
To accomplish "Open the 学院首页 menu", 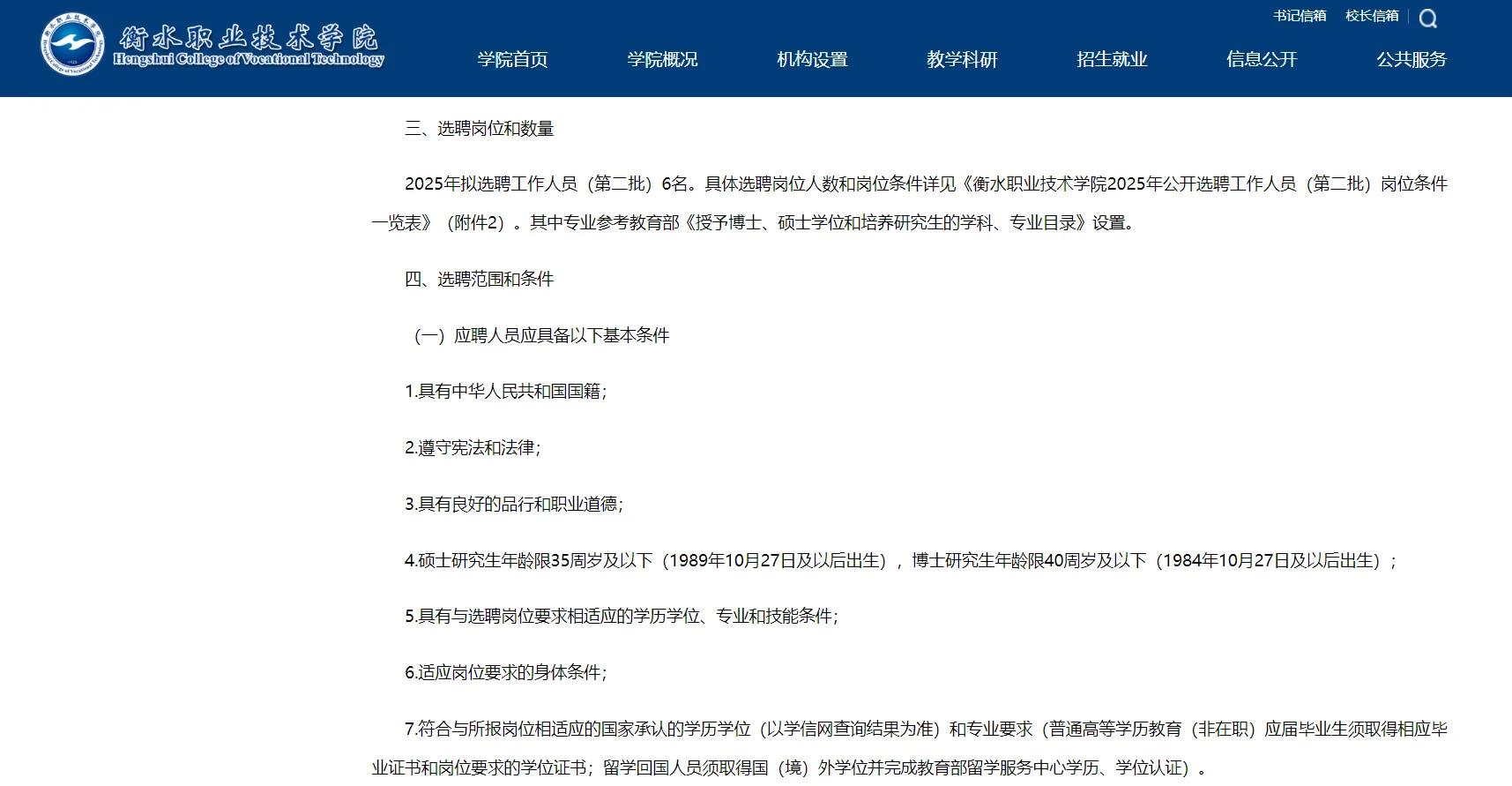I will click(x=512, y=59).
